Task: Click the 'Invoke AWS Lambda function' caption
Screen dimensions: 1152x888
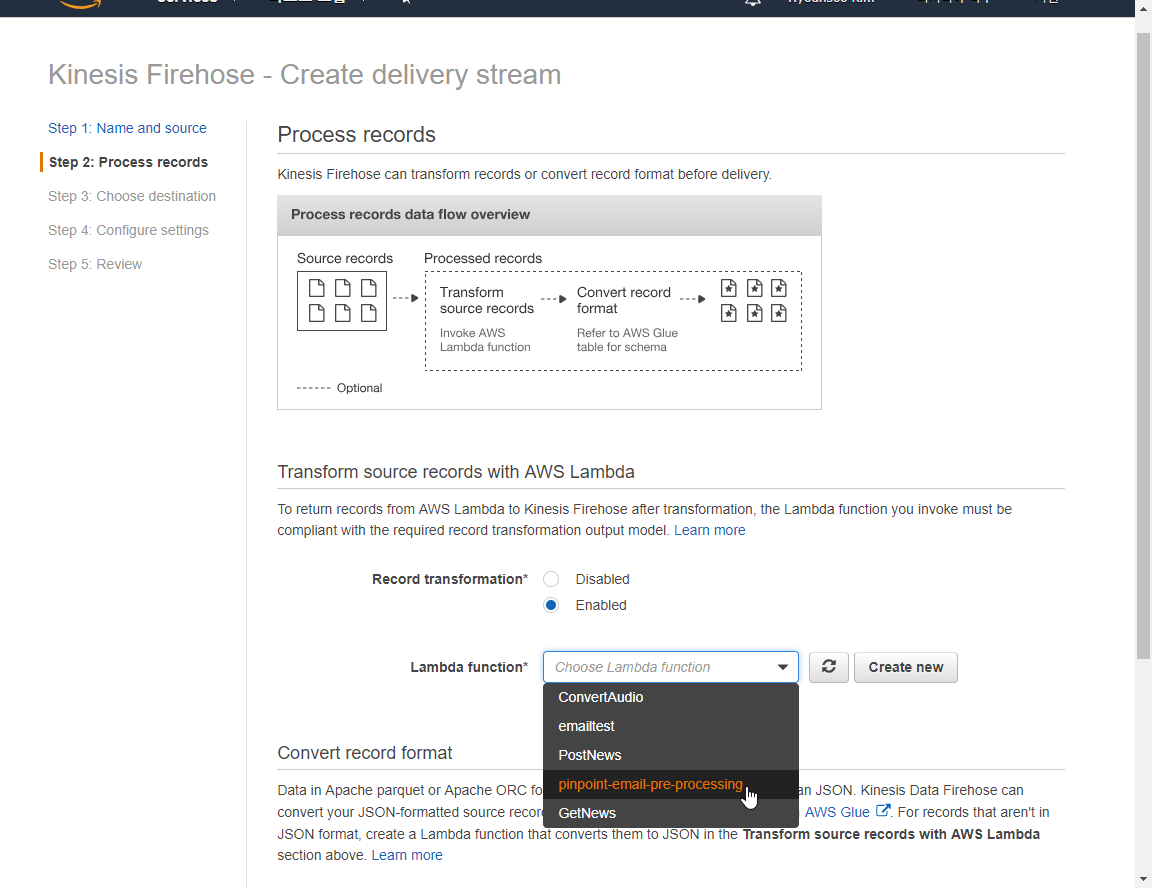Action: tap(485, 340)
